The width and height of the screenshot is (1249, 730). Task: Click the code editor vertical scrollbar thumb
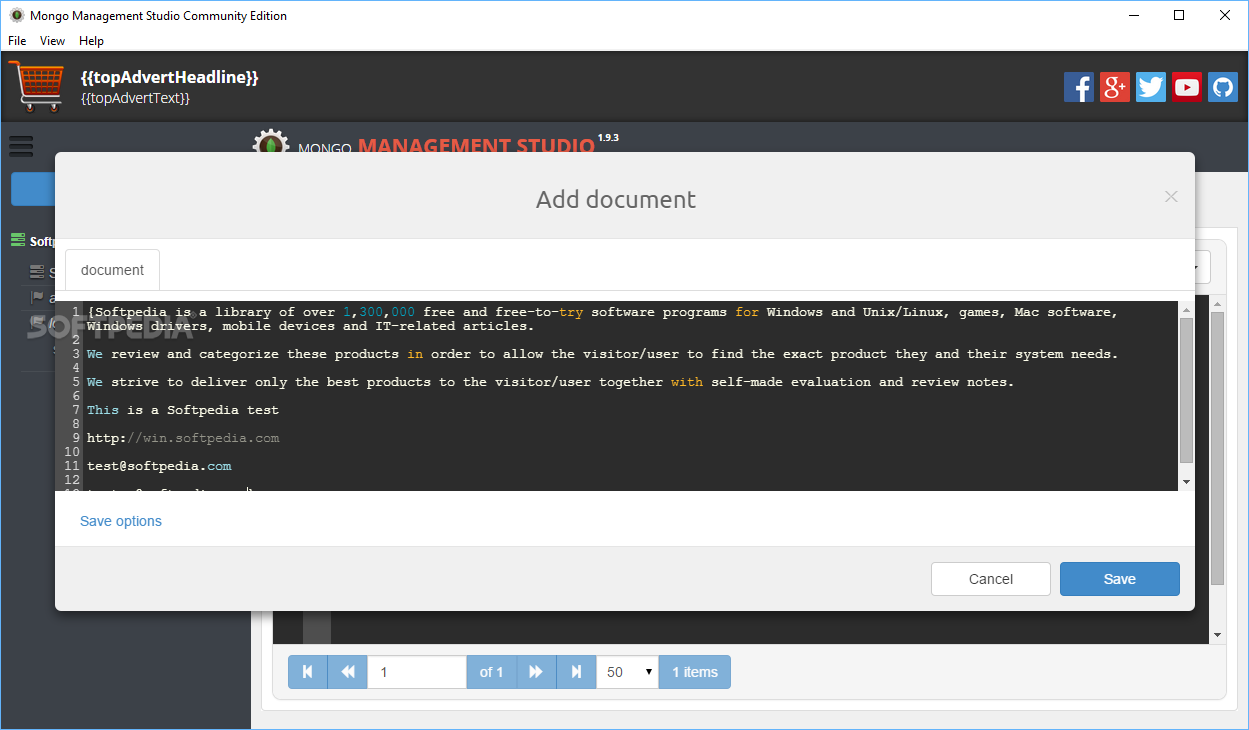(1187, 390)
